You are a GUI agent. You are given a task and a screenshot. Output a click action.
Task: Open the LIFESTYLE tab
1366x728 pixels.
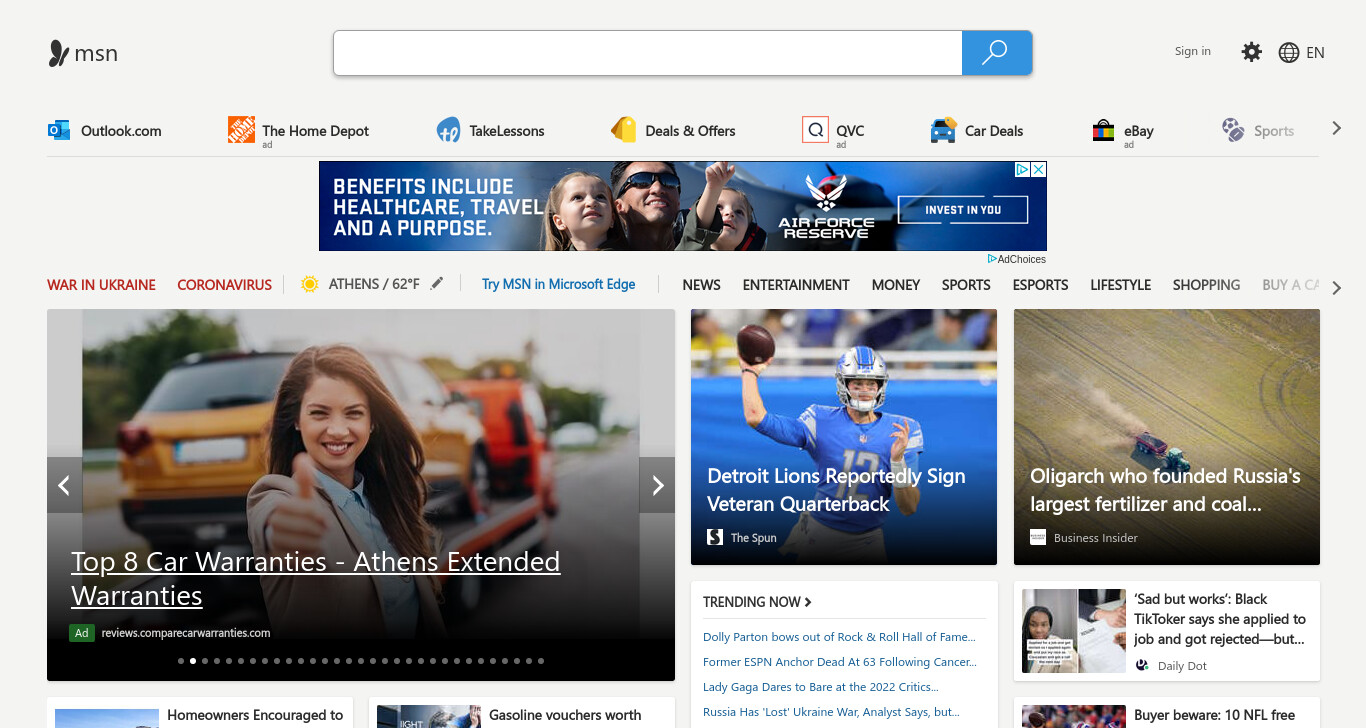click(x=1120, y=285)
